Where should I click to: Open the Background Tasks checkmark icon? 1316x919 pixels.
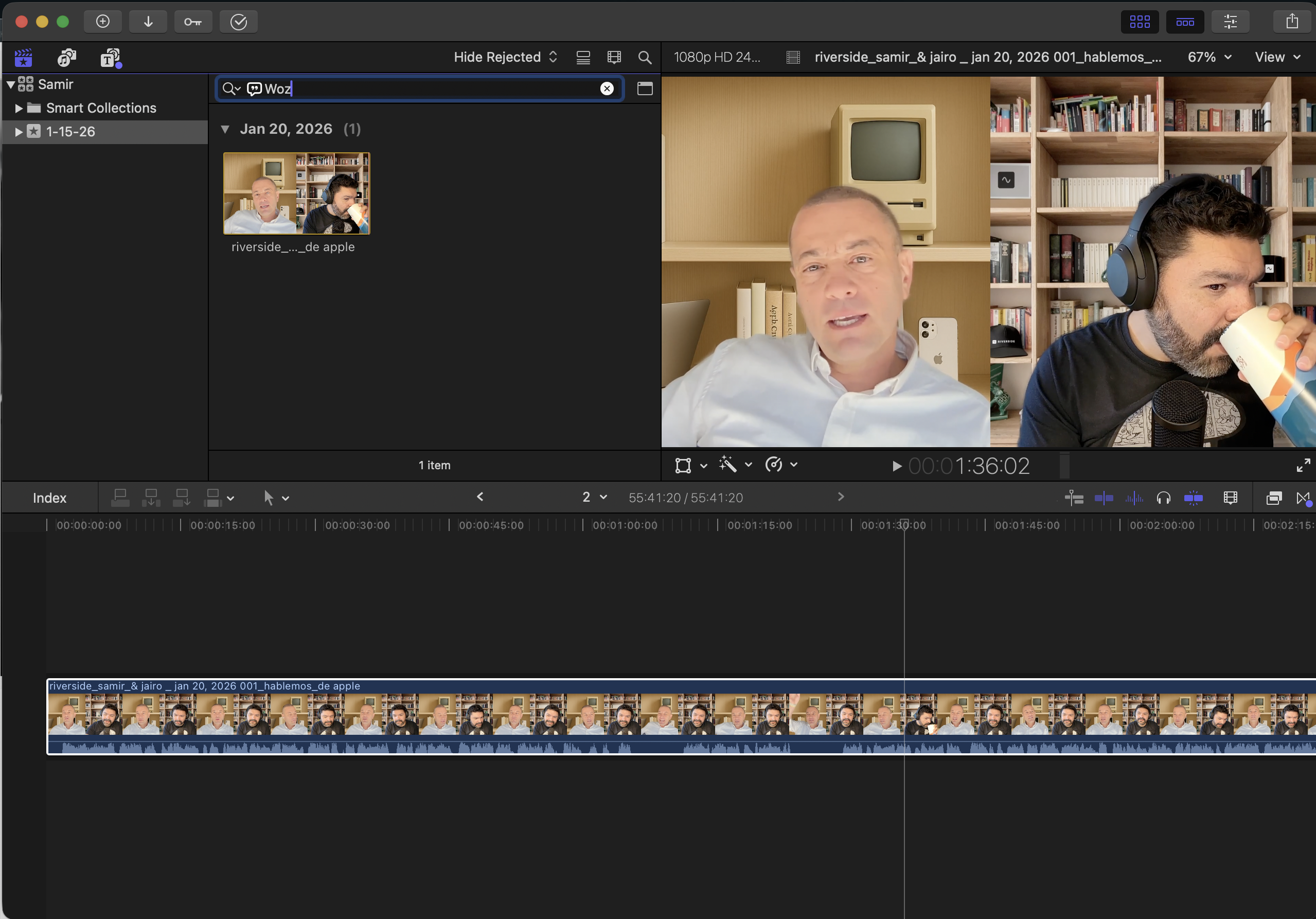[x=238, y=22]
